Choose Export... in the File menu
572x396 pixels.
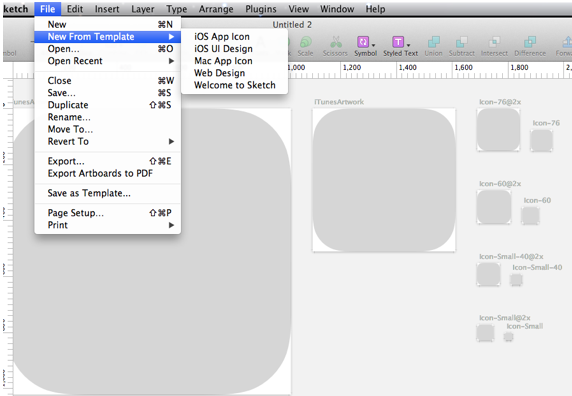click(108, 161)
